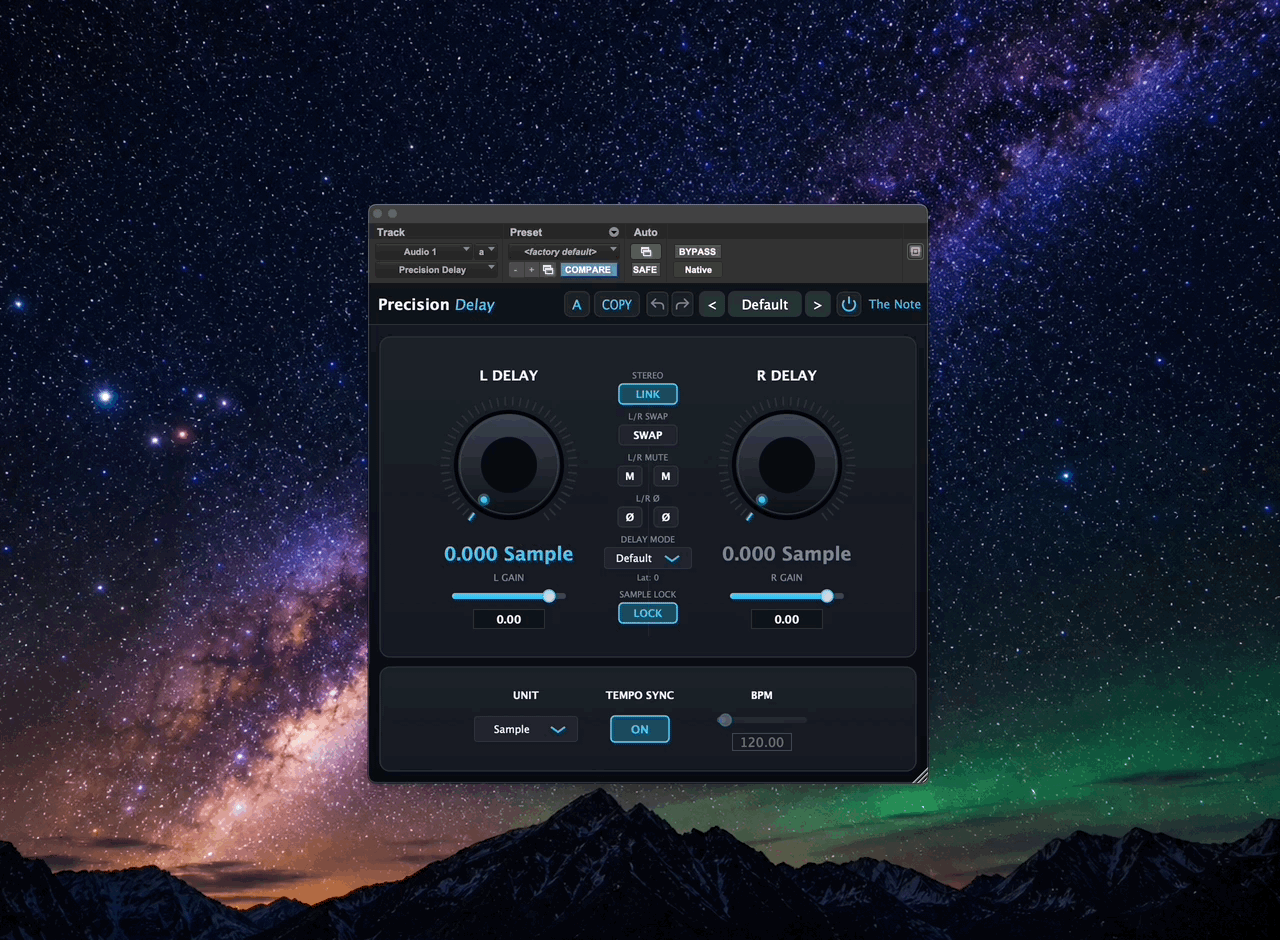
Task: Click the L GAIN 0.00 value field
Action: (509, 619)
